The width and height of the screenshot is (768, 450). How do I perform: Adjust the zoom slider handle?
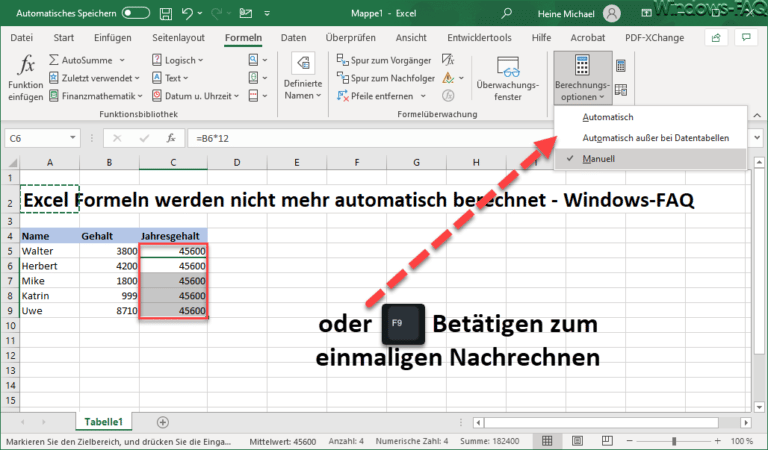674,441
